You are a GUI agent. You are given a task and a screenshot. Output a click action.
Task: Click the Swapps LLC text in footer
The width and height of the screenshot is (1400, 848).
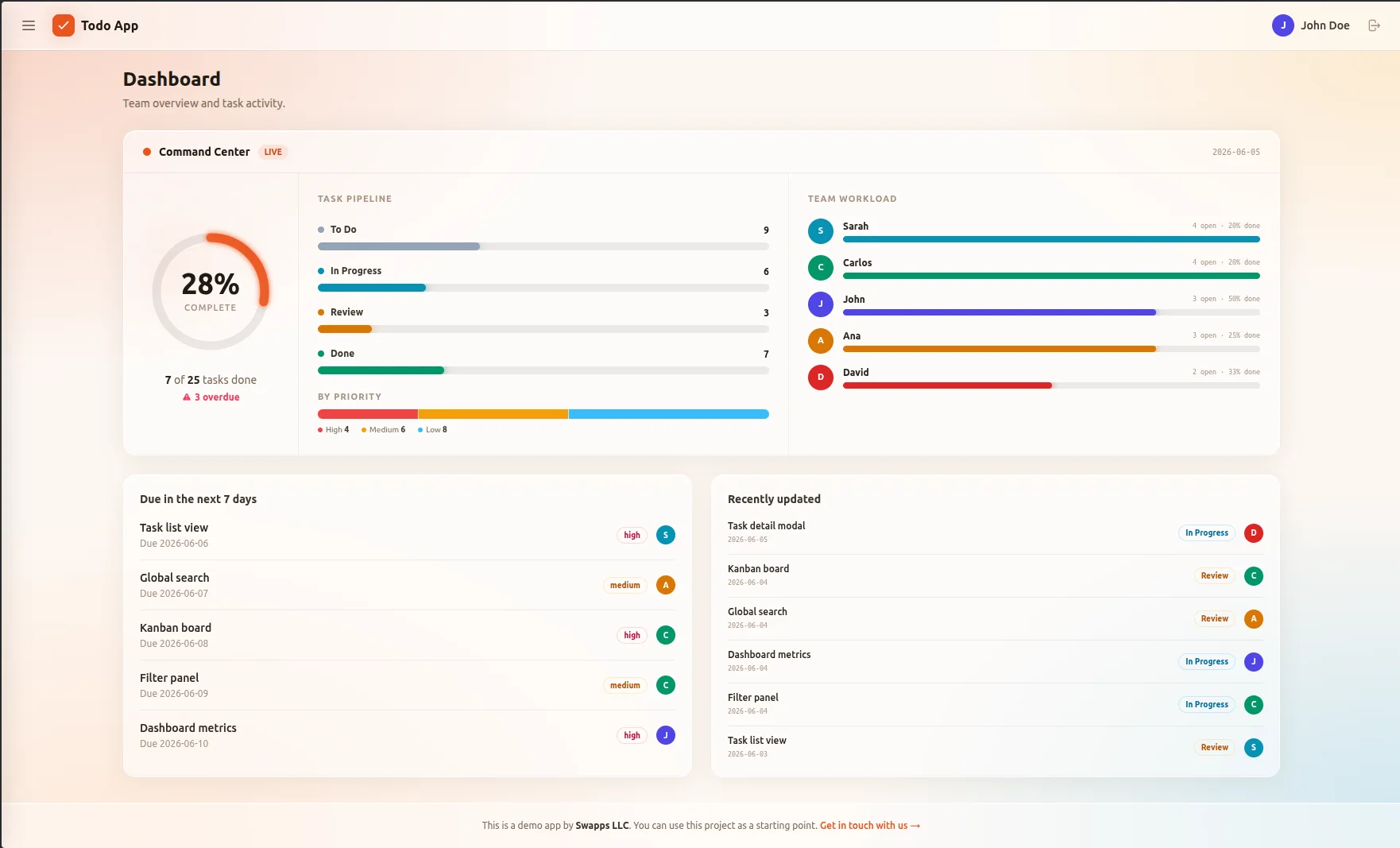[602, 826]
